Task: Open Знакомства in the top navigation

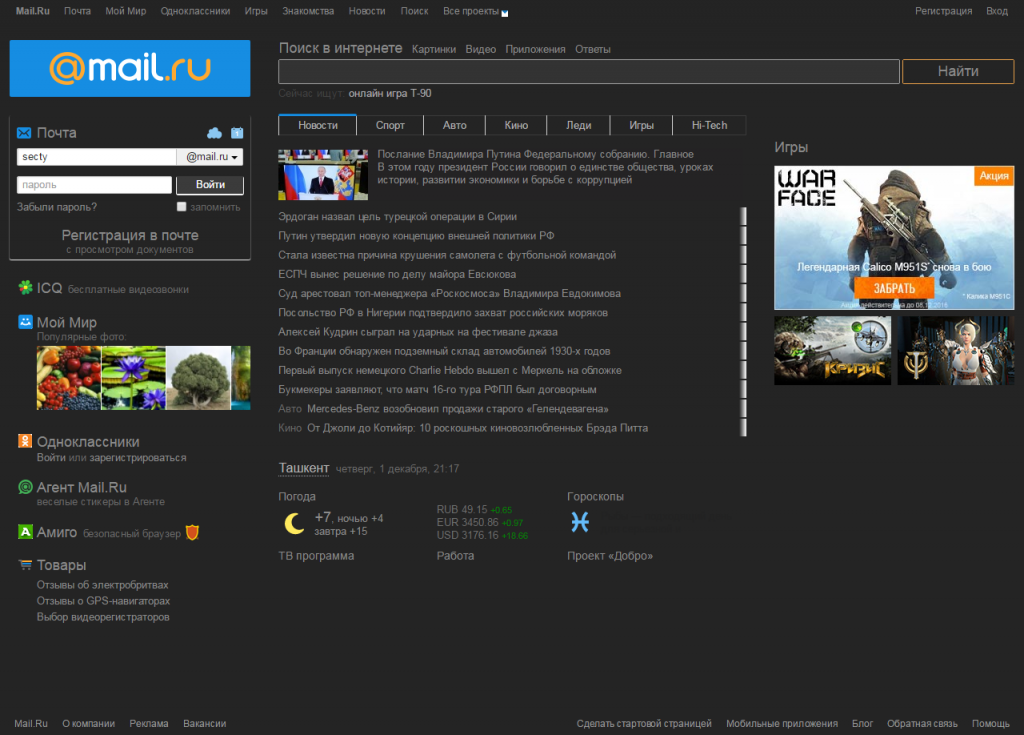Action: point(308,11)
